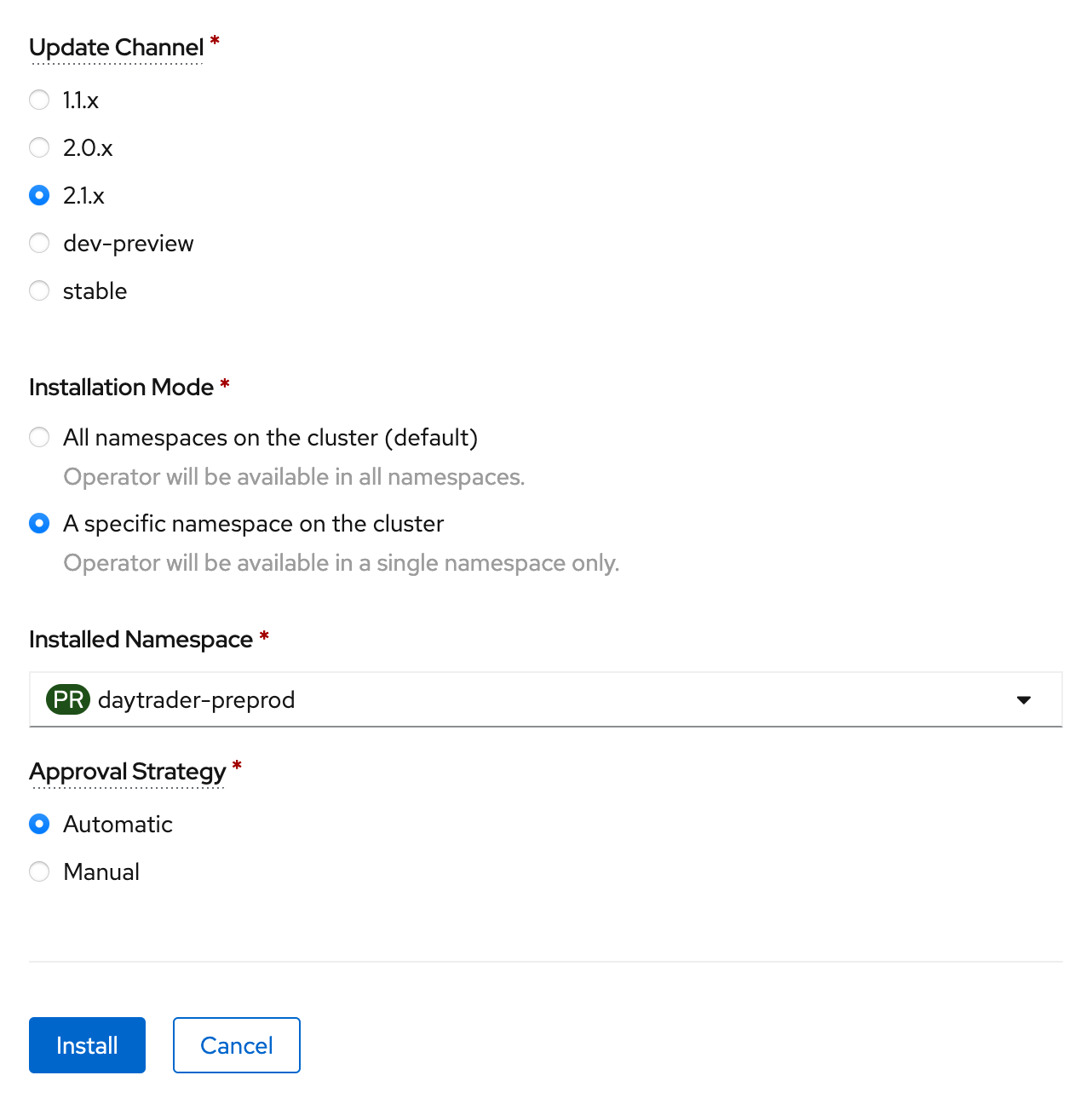Pick the dev-preview update channel

point(39,243)
